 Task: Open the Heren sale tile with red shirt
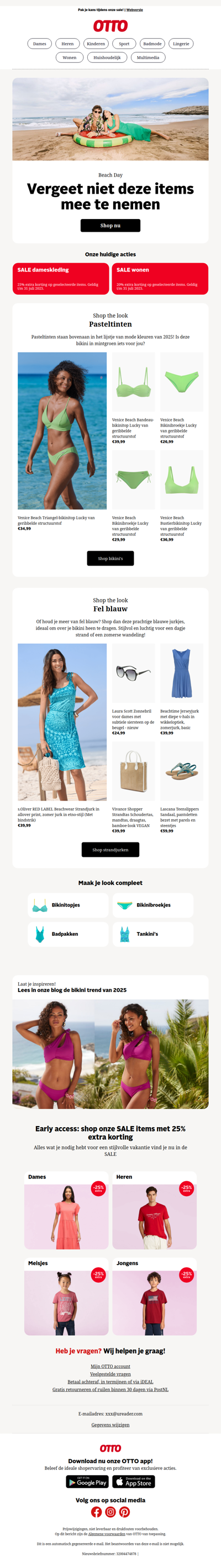coord(155,1210)
